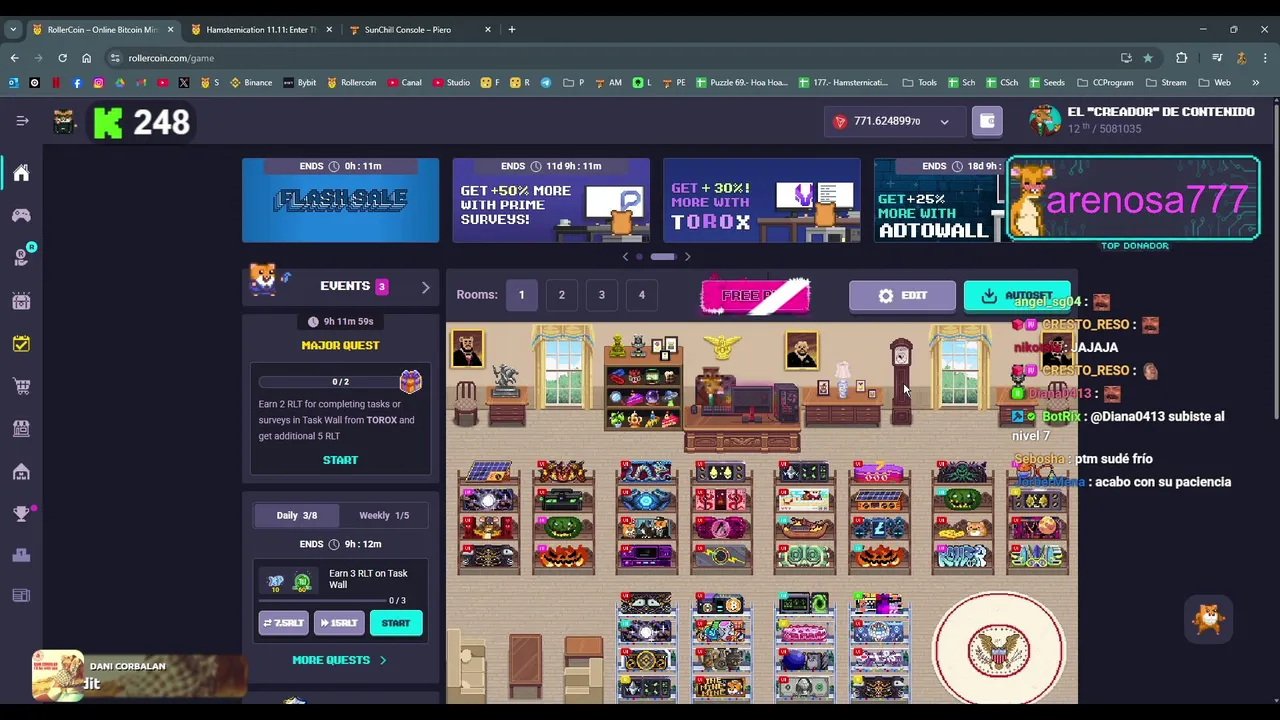Viewport: 1280px width, 720px height.
Task: Switch to Room 1
Action: pos(521,295)
